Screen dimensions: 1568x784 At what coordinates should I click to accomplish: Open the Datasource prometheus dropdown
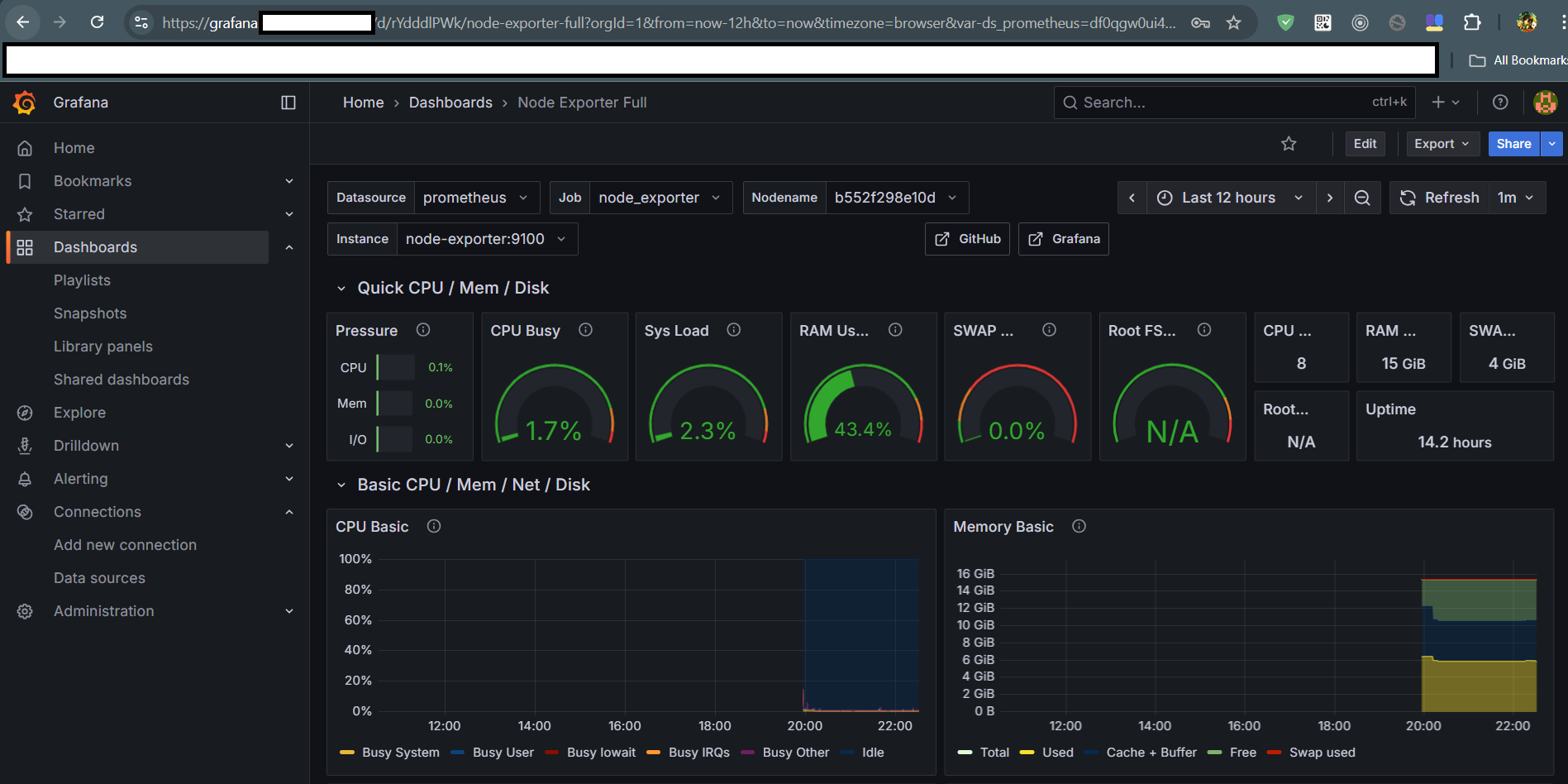pyautogui.click(x=475, y=198)
